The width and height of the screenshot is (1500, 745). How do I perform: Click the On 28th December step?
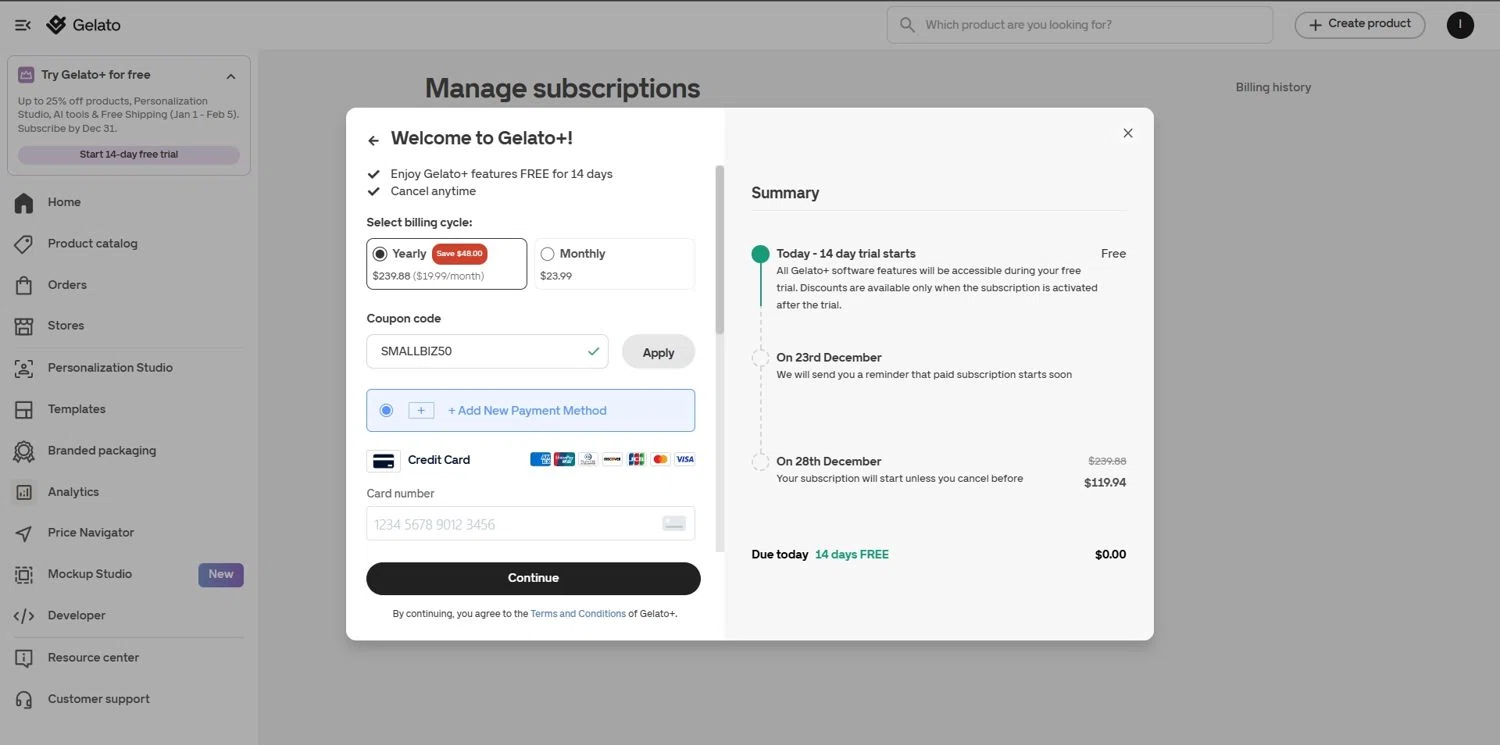click(x=829, y=462)
